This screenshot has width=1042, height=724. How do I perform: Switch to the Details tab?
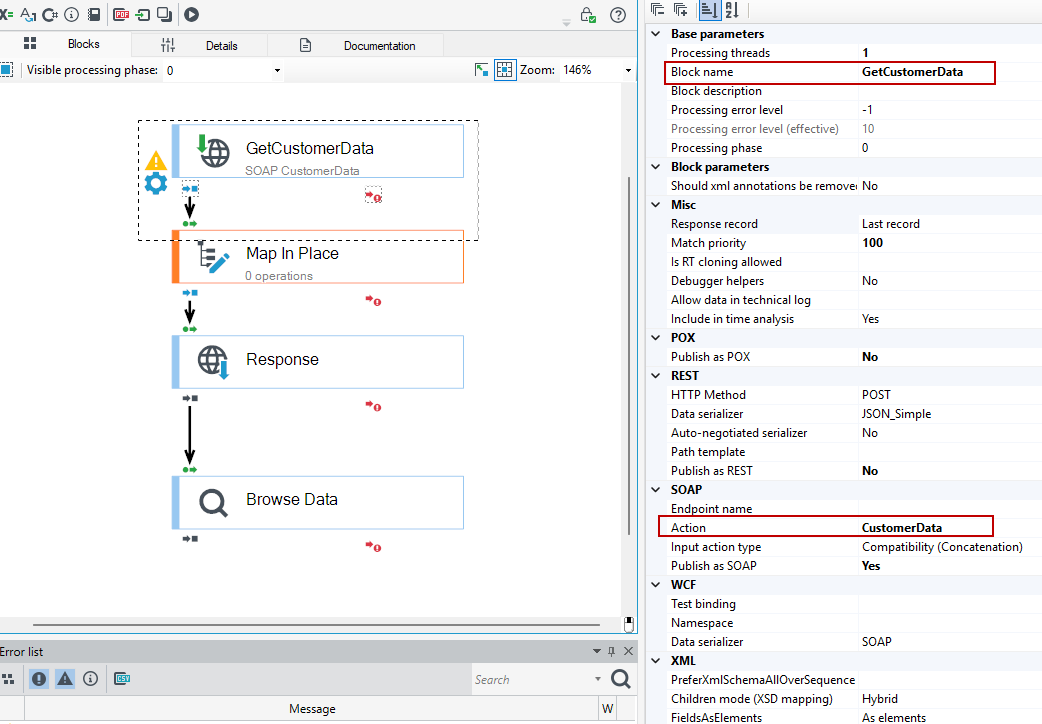pos(199,45)
